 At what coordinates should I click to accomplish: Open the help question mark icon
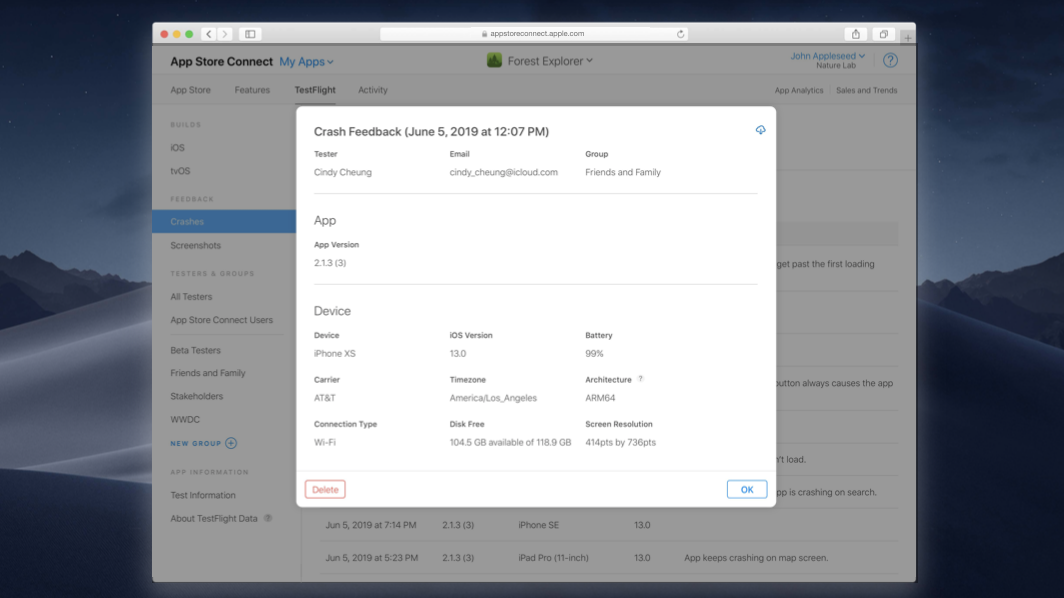(890, 60)
